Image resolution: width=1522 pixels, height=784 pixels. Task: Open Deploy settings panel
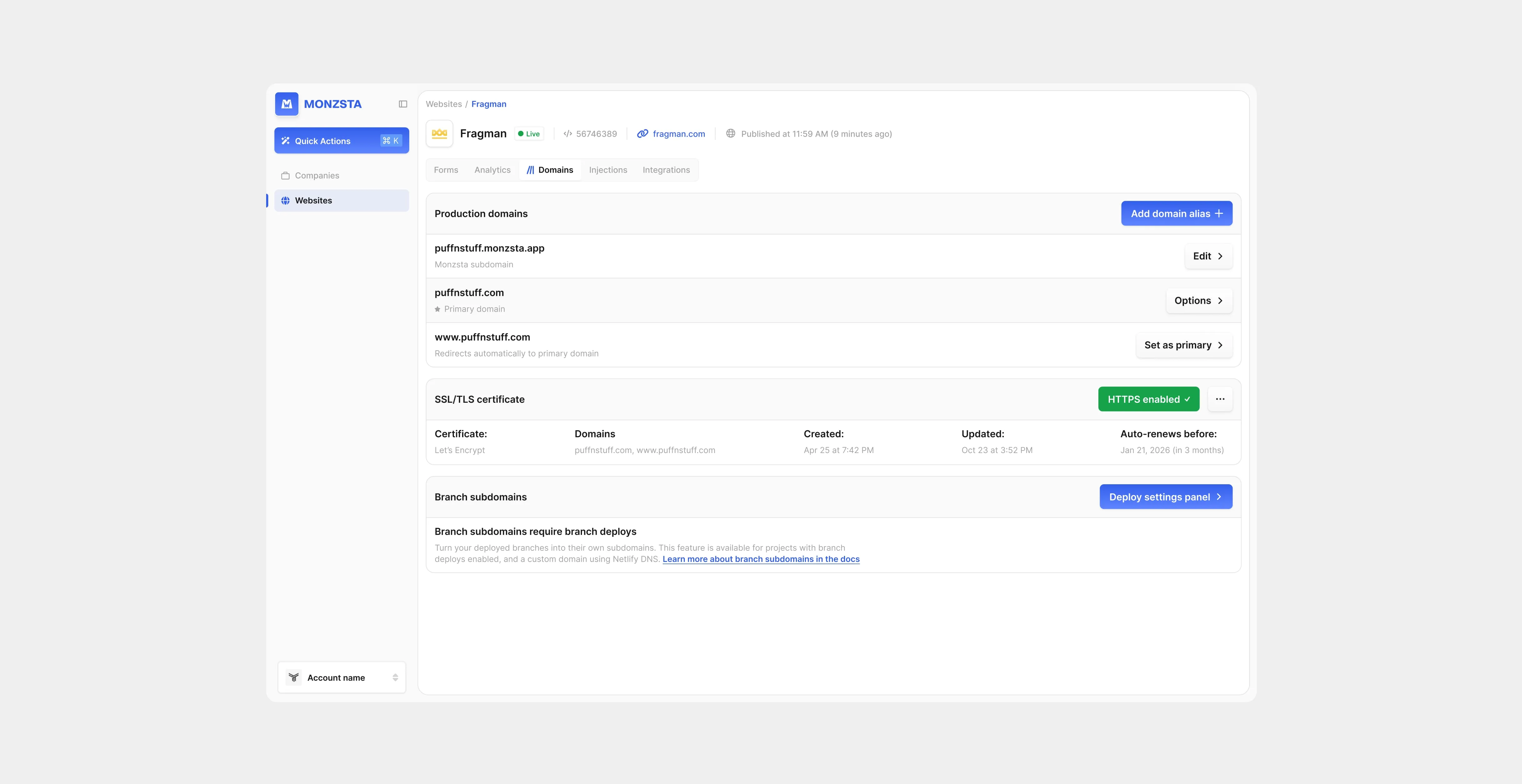tap(1165, 497)
